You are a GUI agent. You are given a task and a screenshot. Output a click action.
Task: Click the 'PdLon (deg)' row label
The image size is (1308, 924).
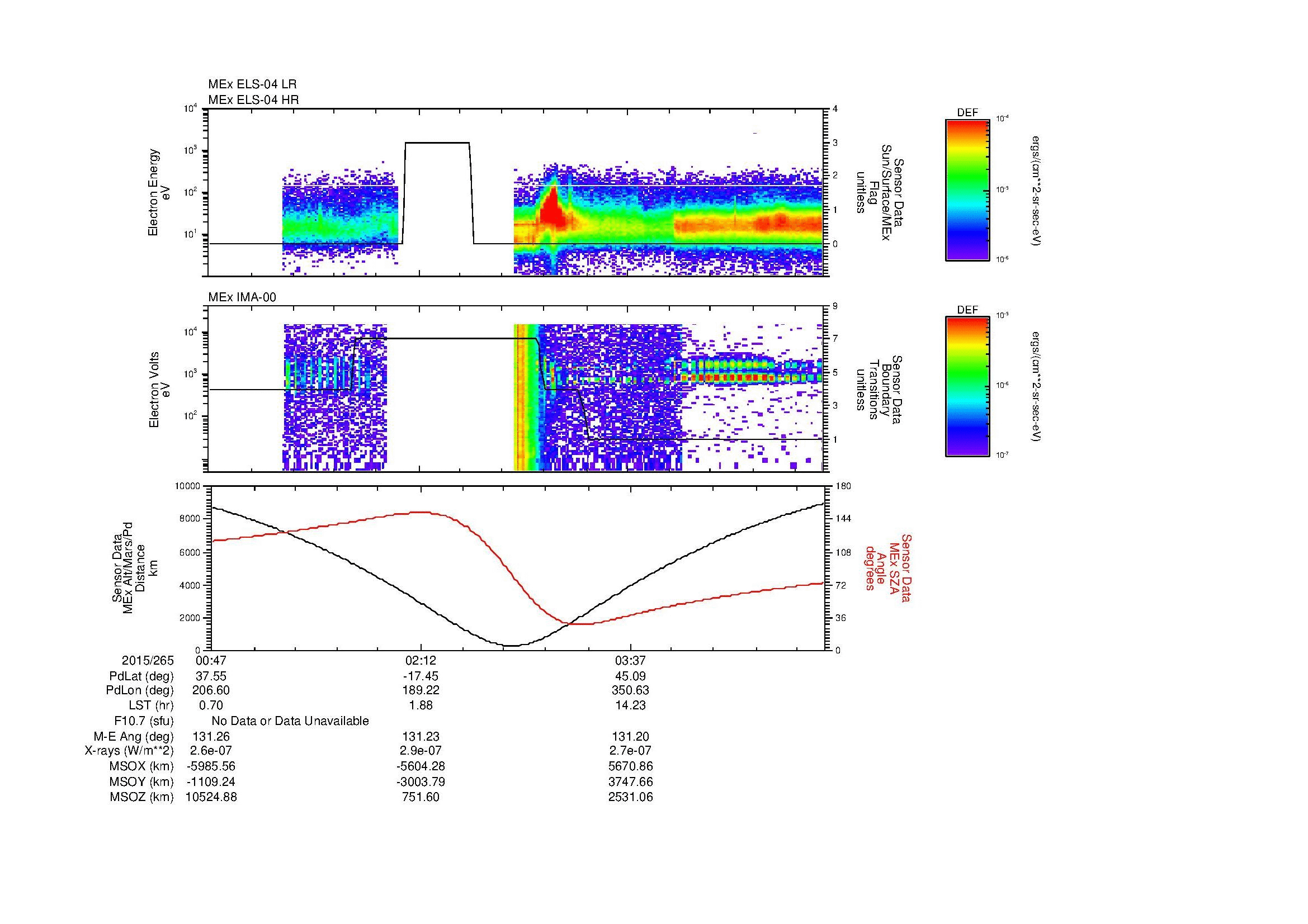140,690
